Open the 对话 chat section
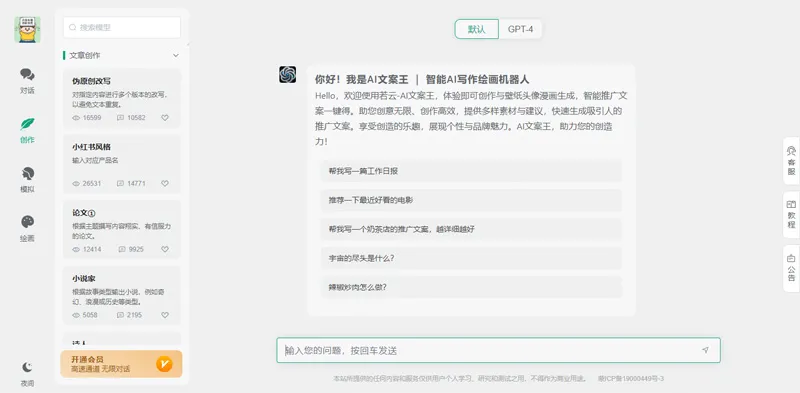800x393 pixels. coord(27,81)
